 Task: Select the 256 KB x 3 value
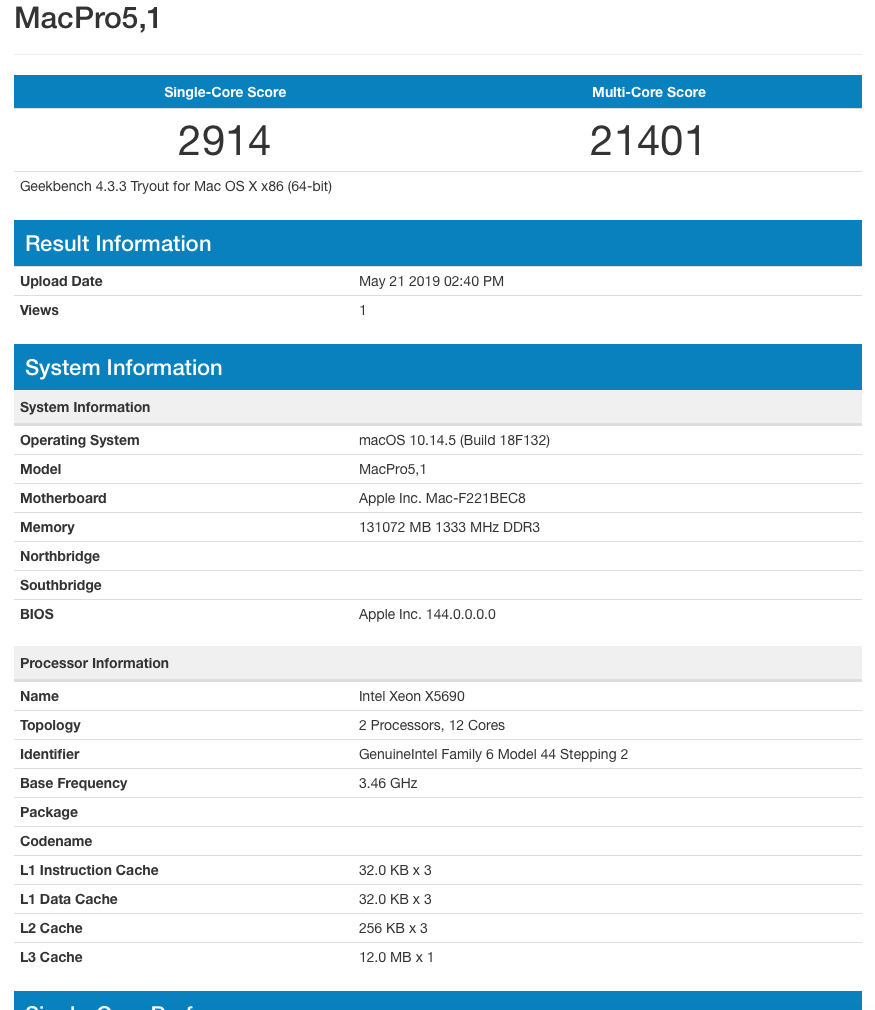click(393, 928)
